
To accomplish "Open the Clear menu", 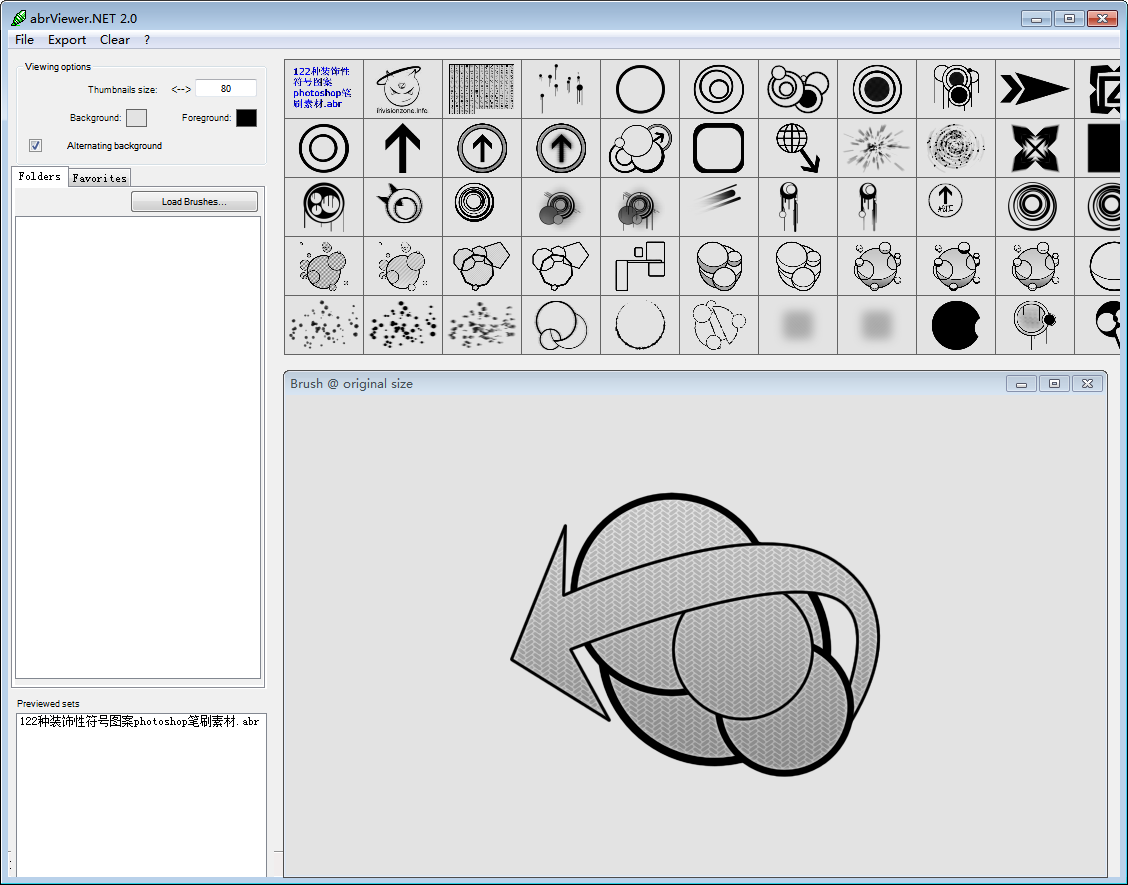I will click(114, 40).
